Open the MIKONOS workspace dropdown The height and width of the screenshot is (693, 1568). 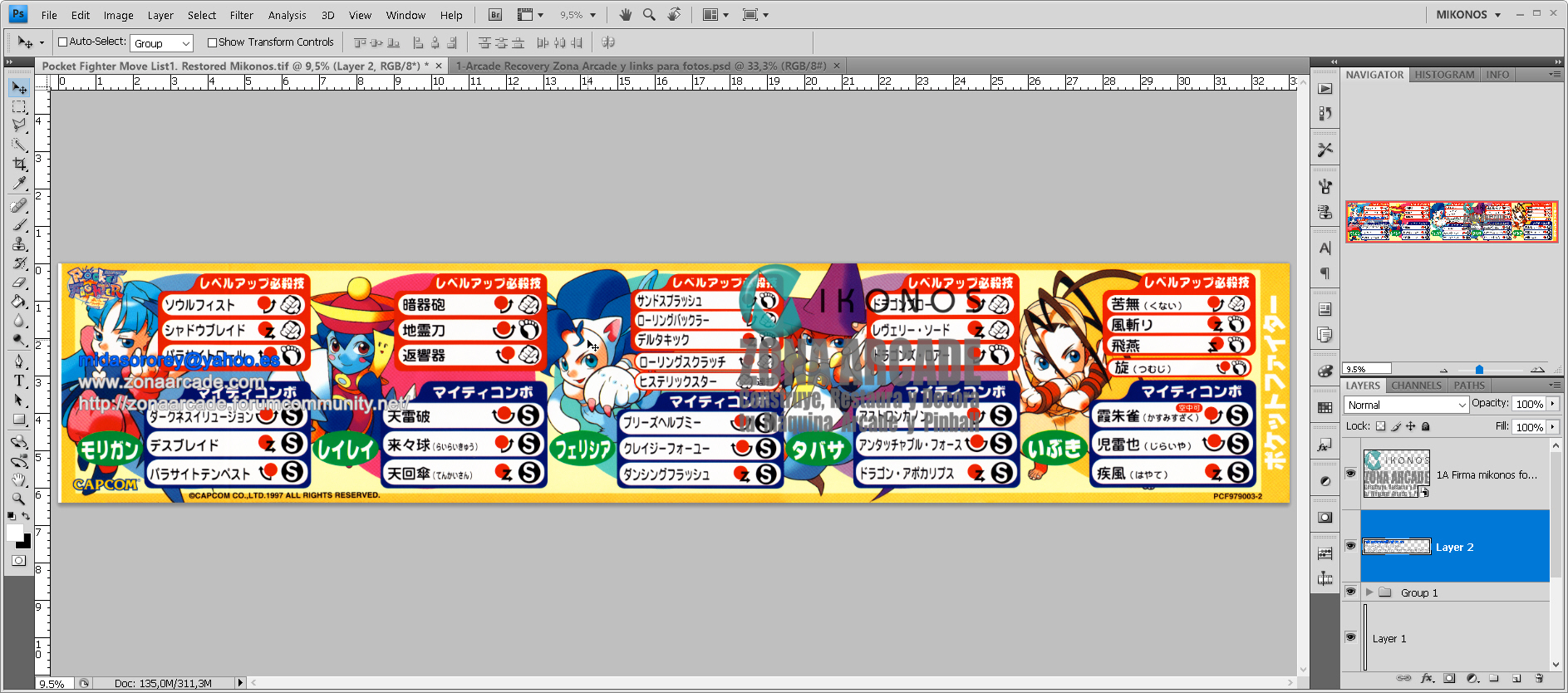1468,15
